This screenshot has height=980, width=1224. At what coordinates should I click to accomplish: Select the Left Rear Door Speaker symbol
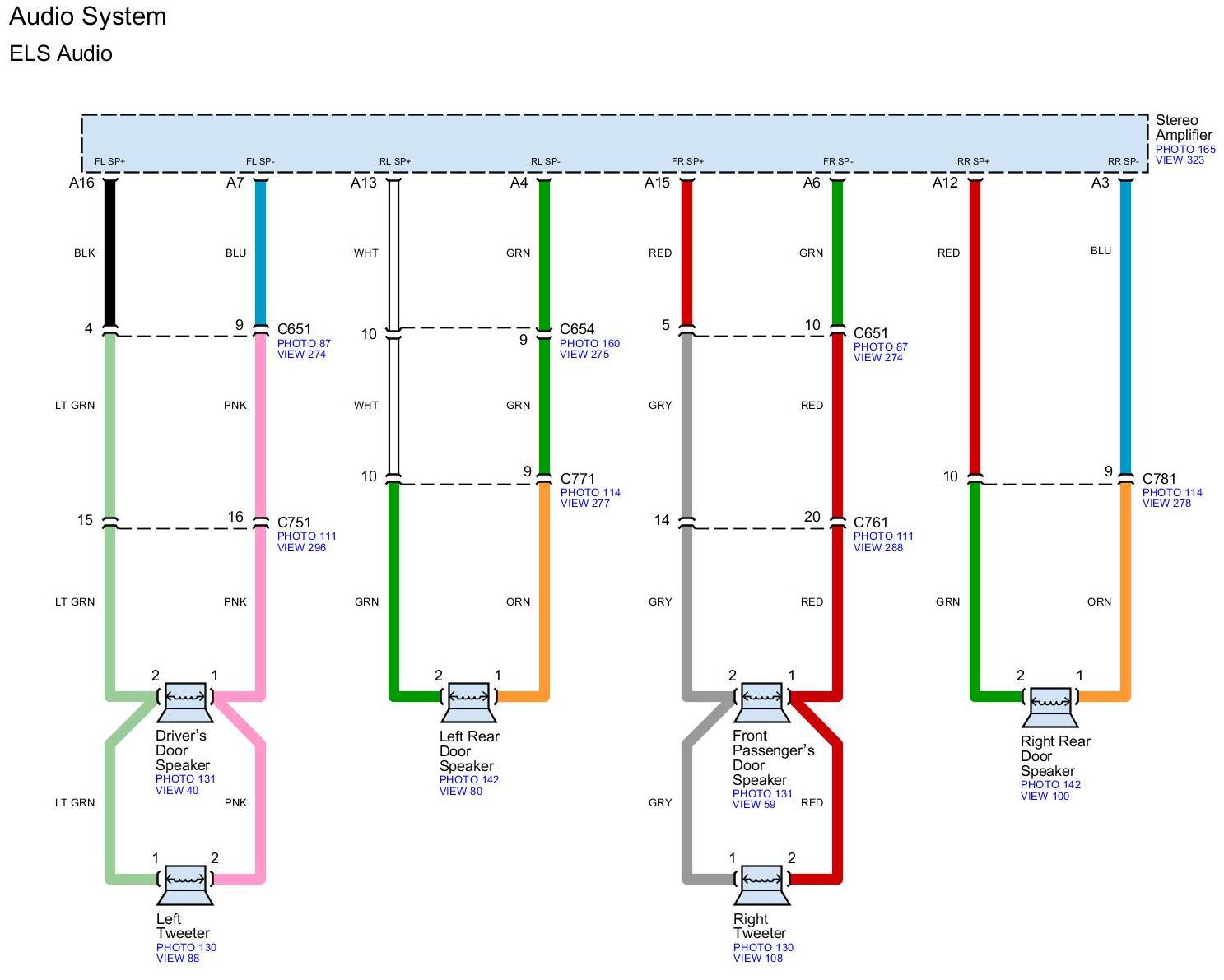pyautogui.click(x=468, y=702)
